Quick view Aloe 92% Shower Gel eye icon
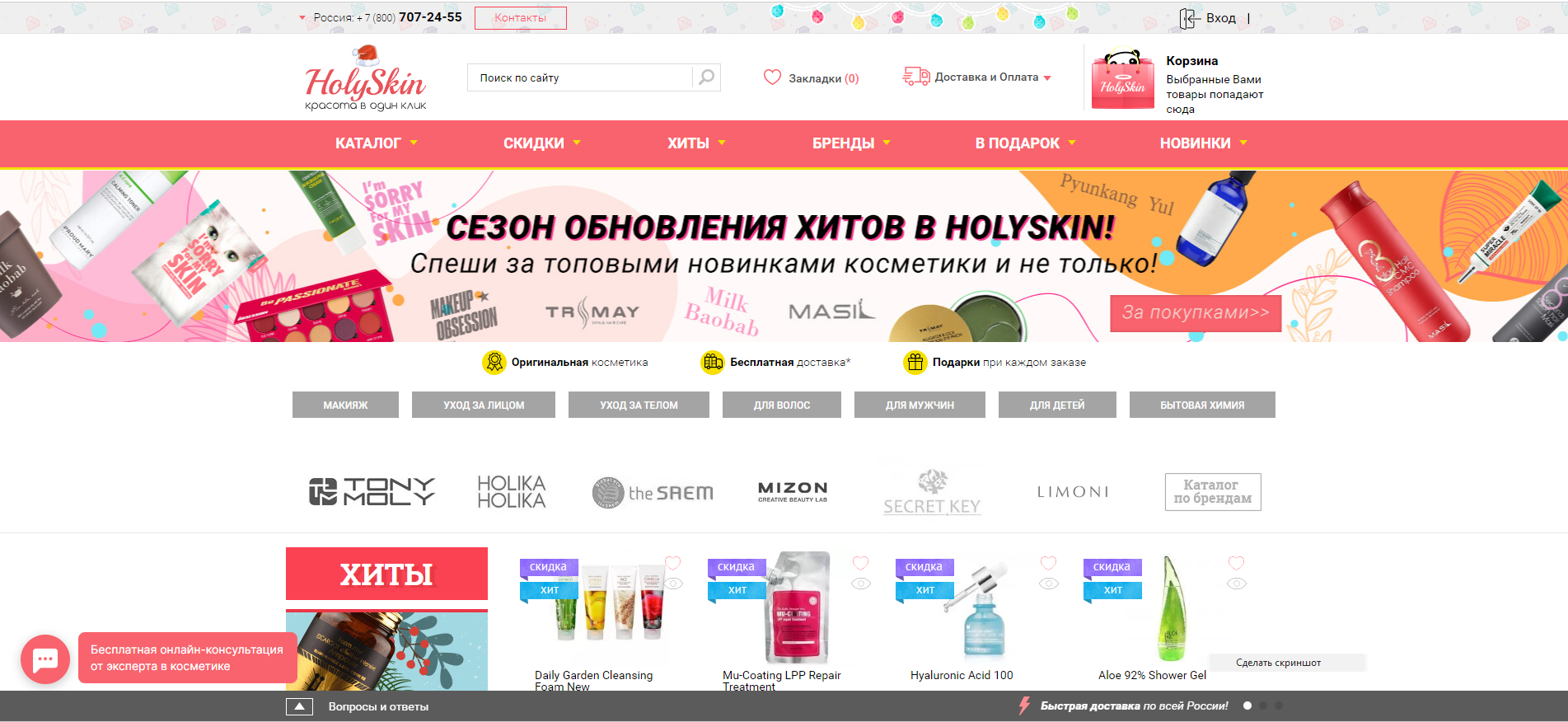Screen dimensions: 1568x722 point(1237,584)
